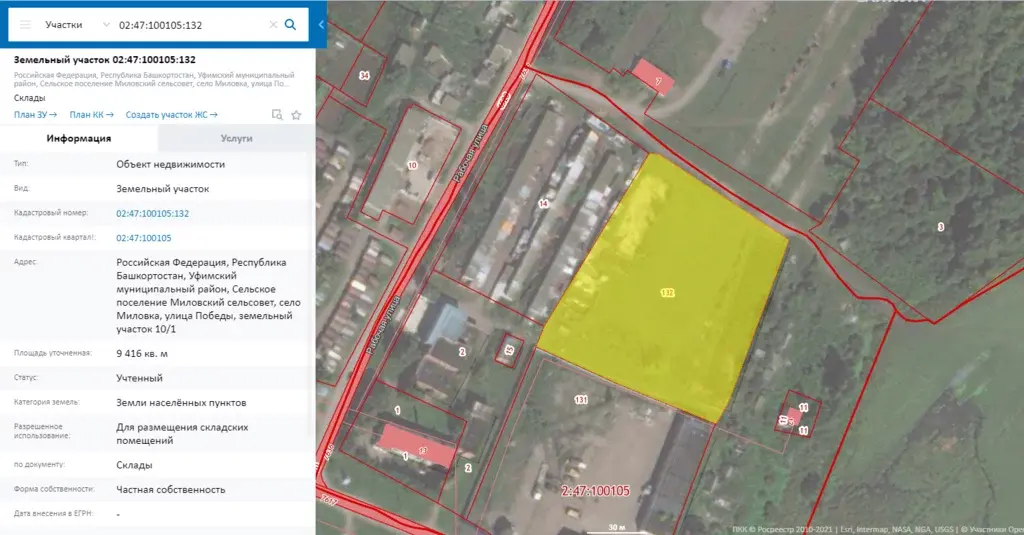The width and height of the screenshot is (1024, 535).
Task: Open the hamburger menu in search bar
Action: (x=25, y=24)
